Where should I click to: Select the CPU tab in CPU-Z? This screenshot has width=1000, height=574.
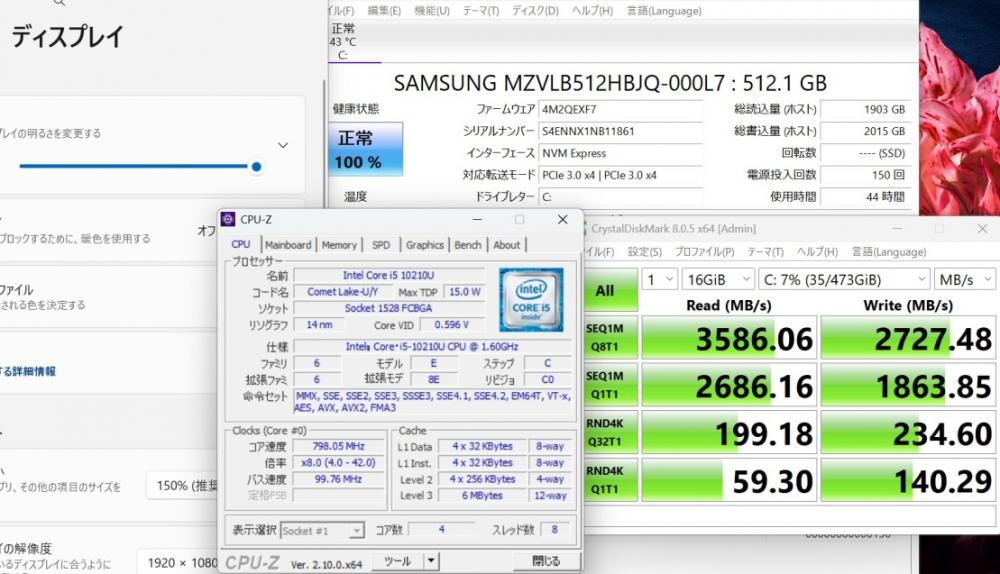pos(240,244)
